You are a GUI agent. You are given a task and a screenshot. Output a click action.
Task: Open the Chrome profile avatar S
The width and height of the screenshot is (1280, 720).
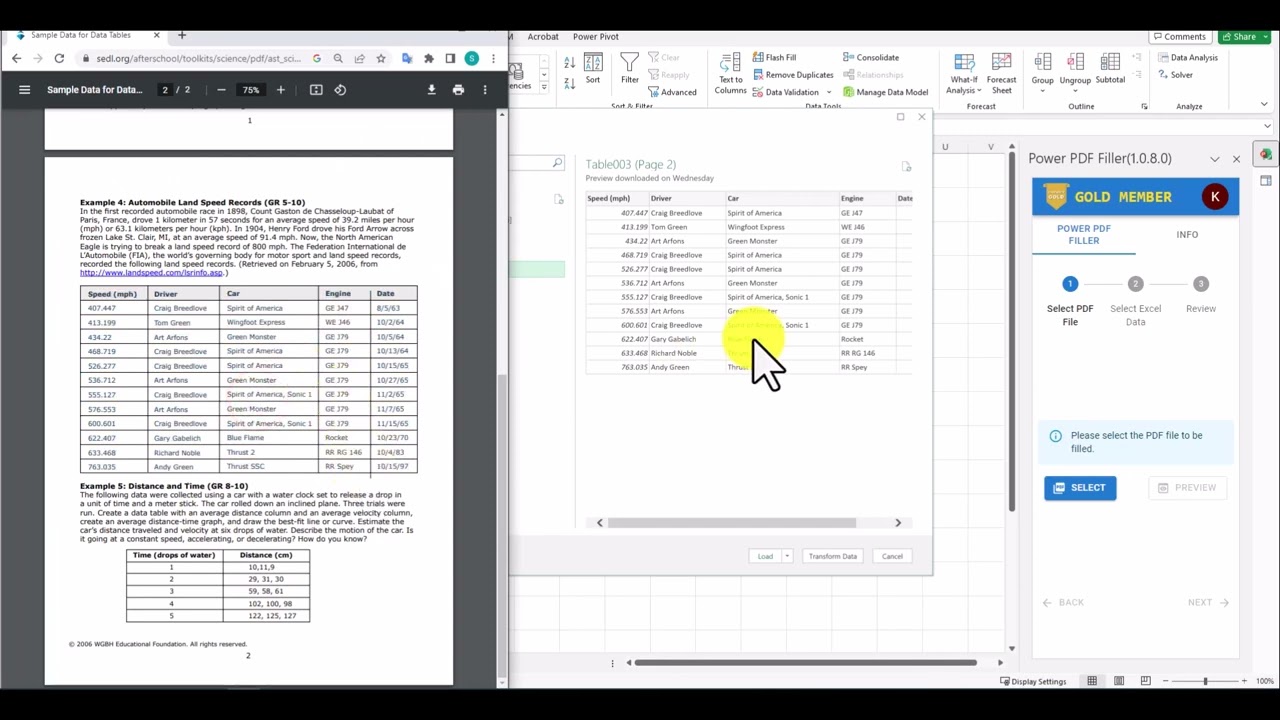coord(471,59)
